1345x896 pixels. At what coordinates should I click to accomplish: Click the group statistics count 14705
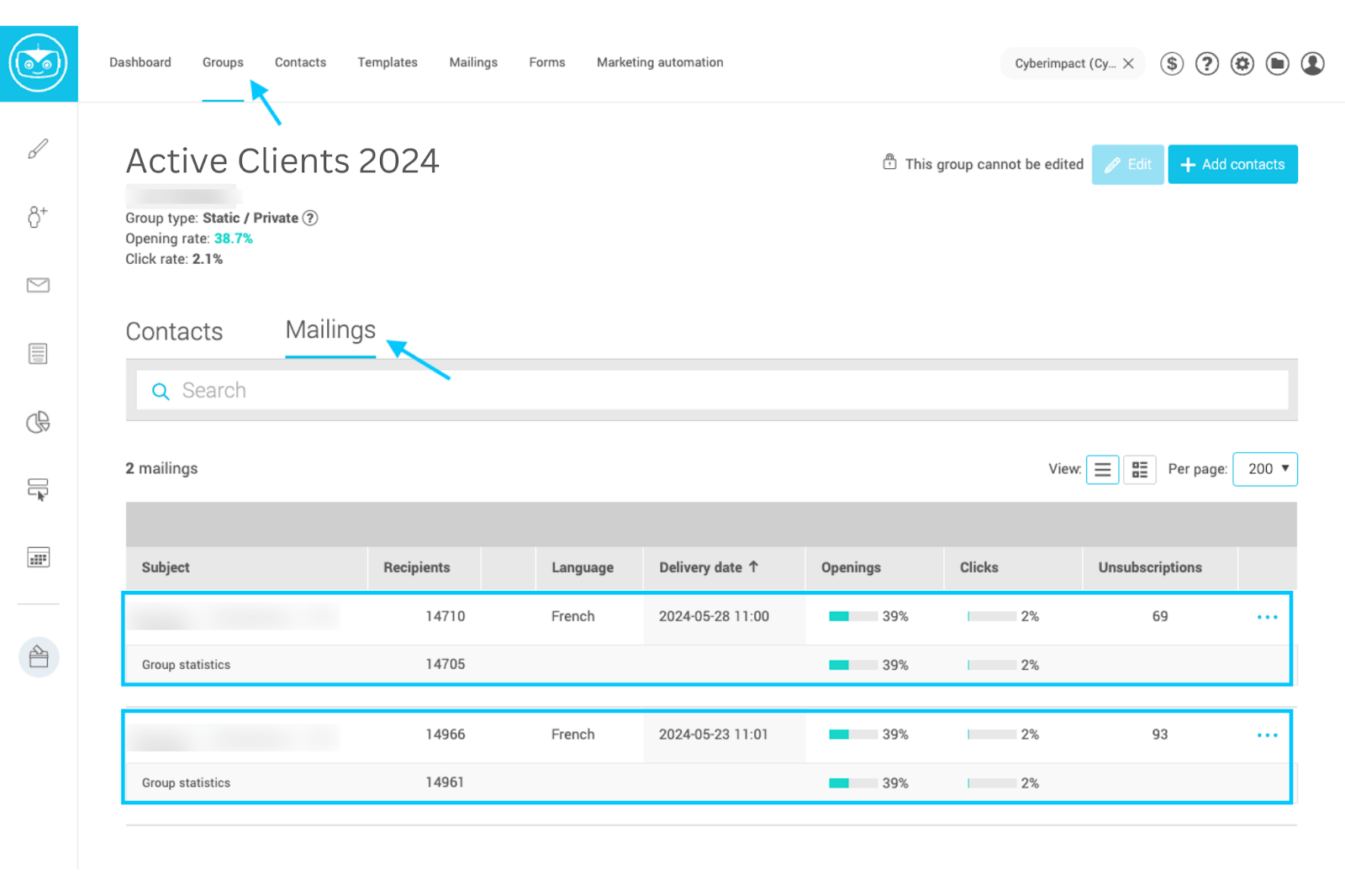pos(446,665)
